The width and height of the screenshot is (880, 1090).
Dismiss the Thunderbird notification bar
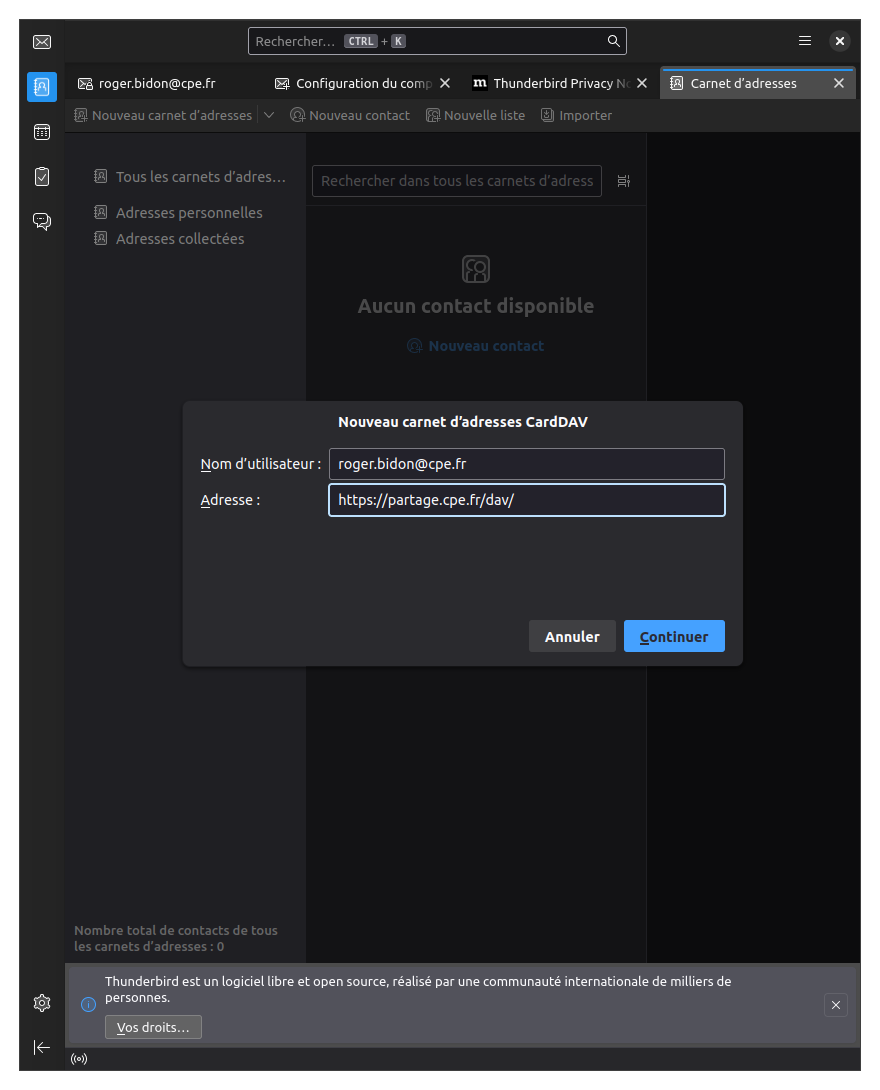836,1004
